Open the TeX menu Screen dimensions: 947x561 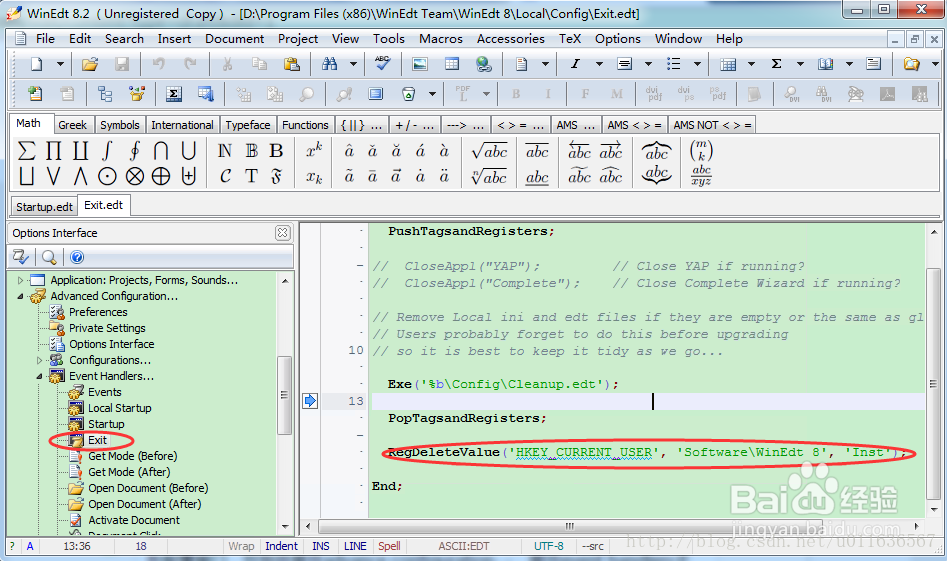[x=570, y=39]
